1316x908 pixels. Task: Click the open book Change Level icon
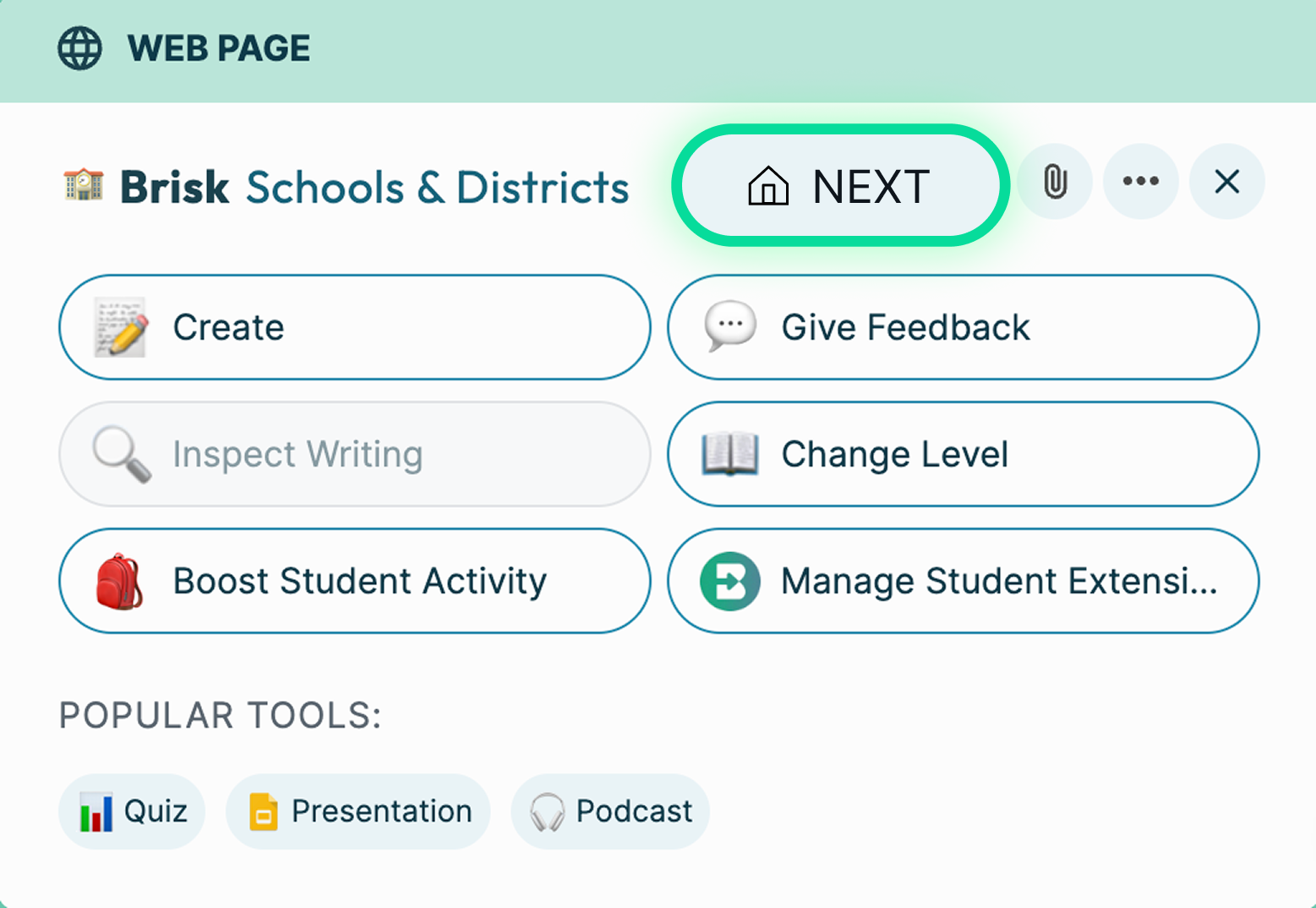[729, 454]
